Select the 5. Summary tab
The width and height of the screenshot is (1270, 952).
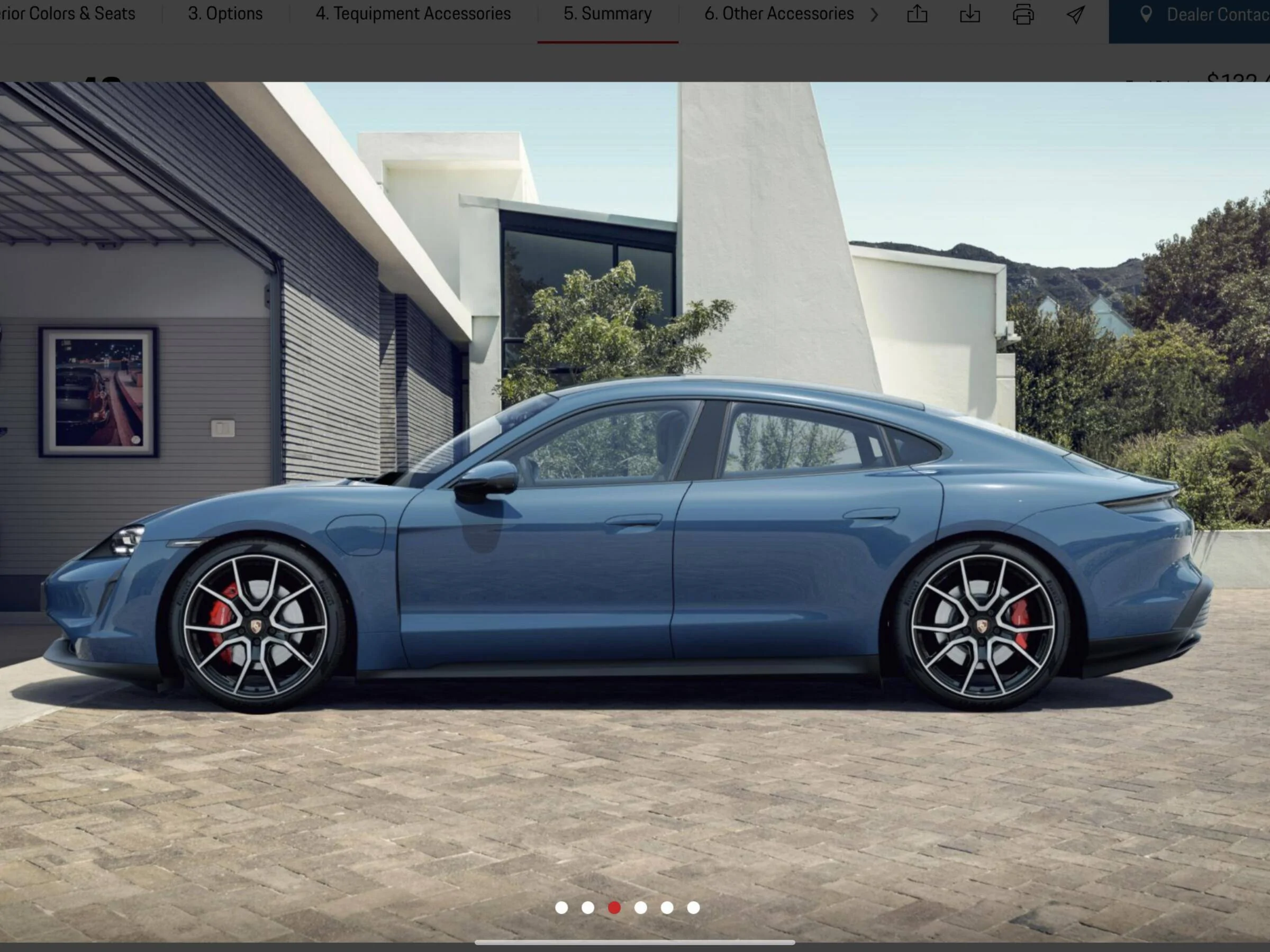[607, 14]
